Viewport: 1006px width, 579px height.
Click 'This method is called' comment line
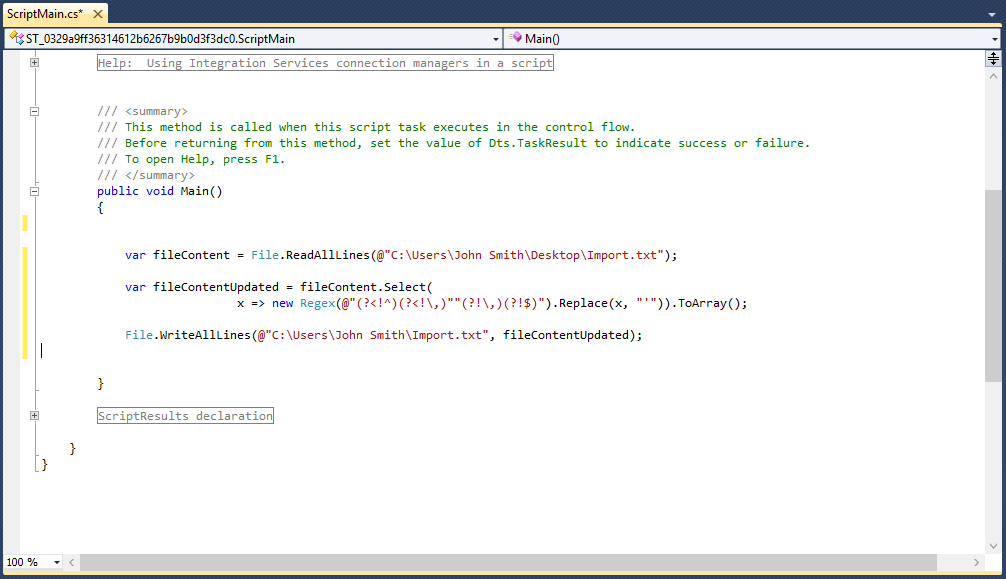tap(366, 127)
